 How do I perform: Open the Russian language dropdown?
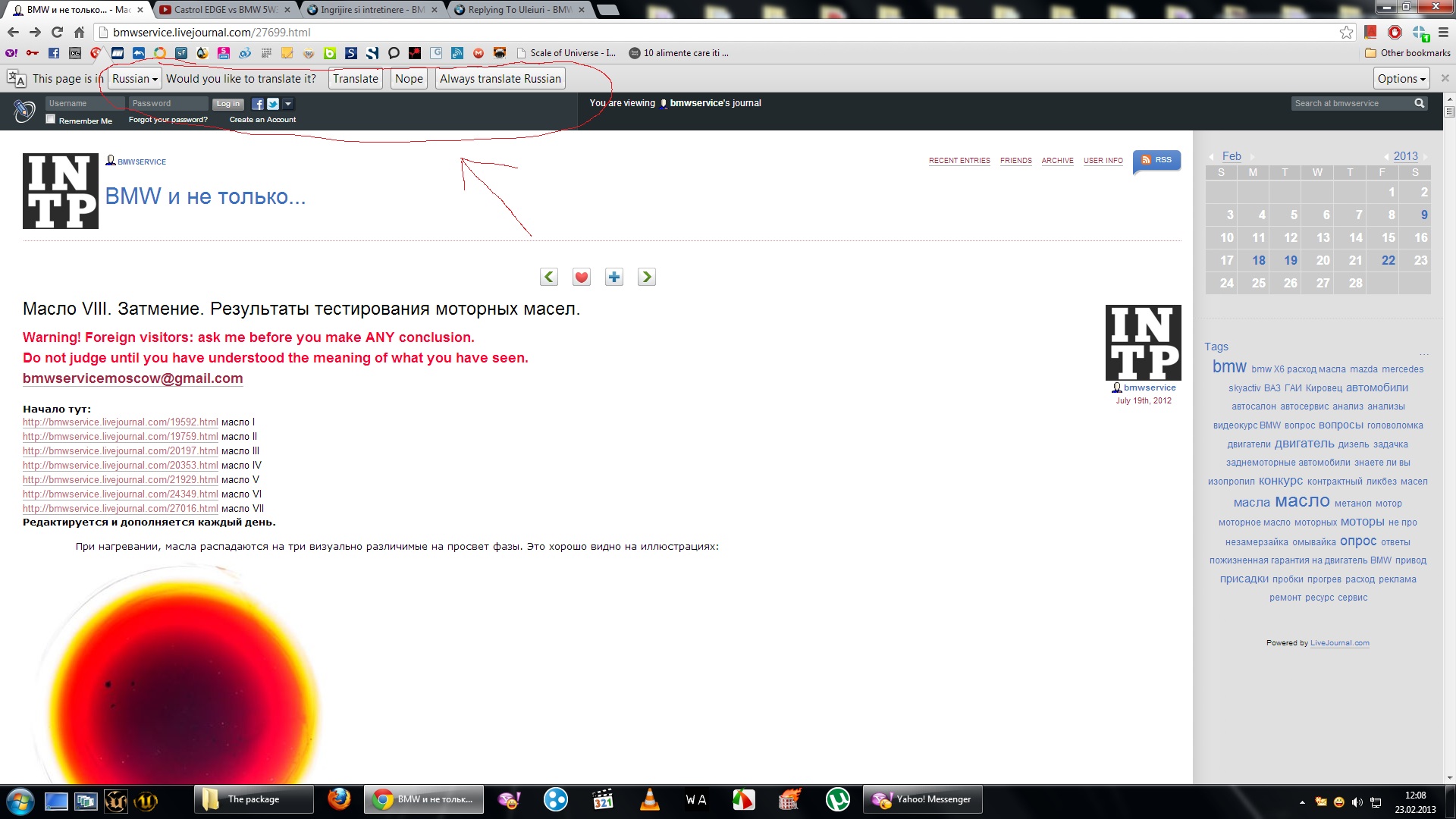pos(135,79)
